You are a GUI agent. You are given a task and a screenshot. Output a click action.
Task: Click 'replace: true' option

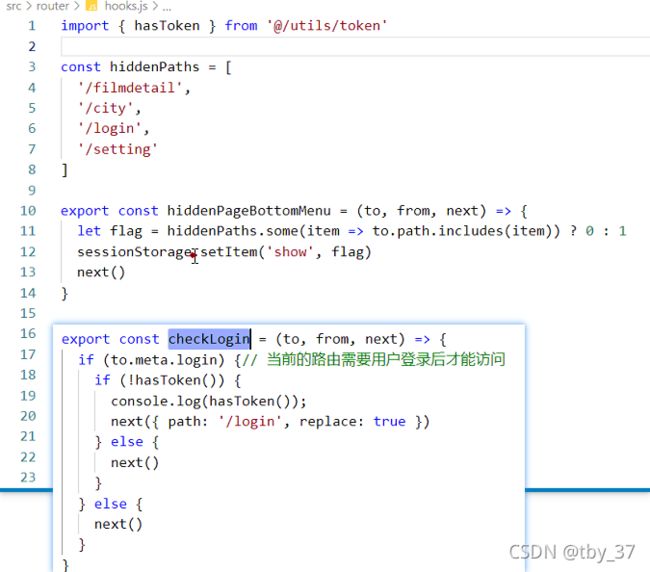(x=352, y=422)
